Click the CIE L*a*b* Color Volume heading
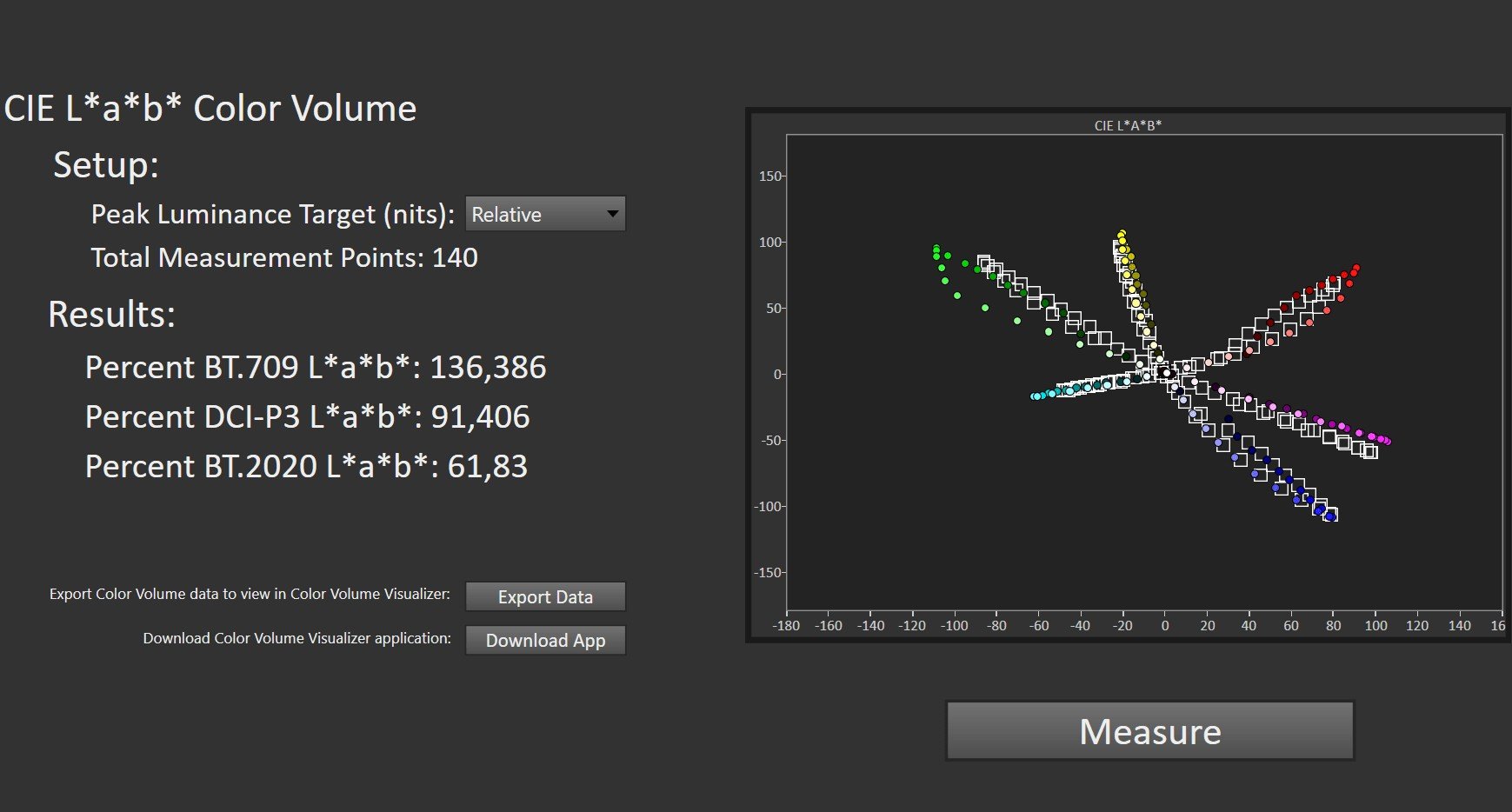The image size is (1512, 812). click(210, 109)
